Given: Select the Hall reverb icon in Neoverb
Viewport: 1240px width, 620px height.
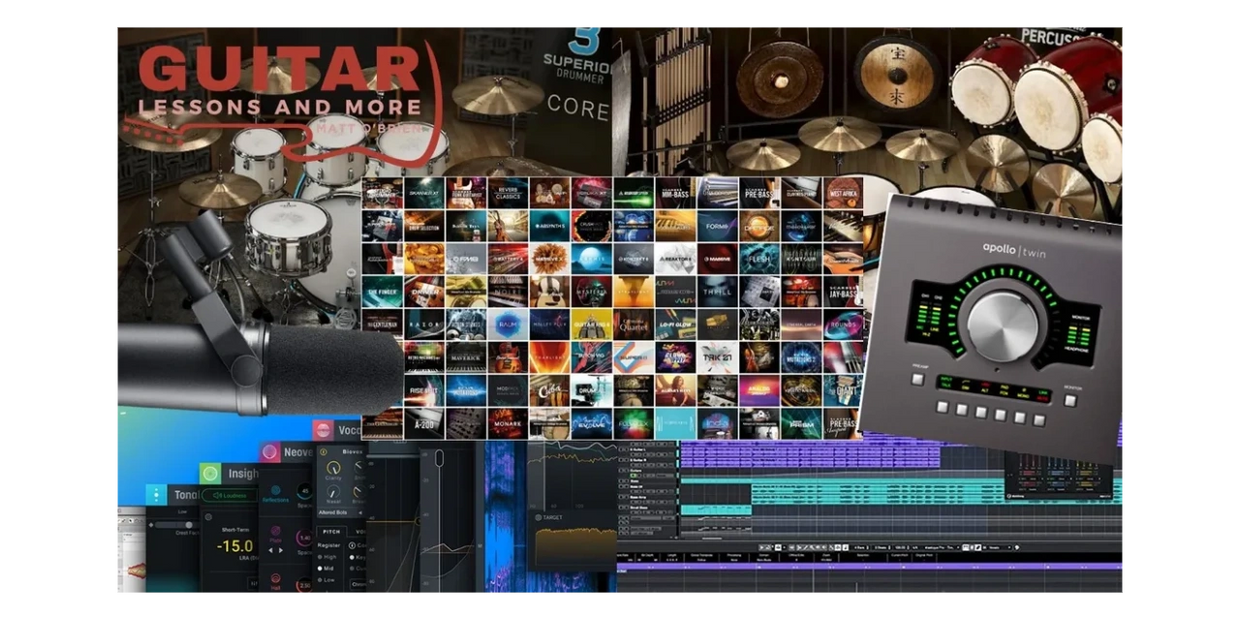Looking at the screenshot, I should click(275, 577).
